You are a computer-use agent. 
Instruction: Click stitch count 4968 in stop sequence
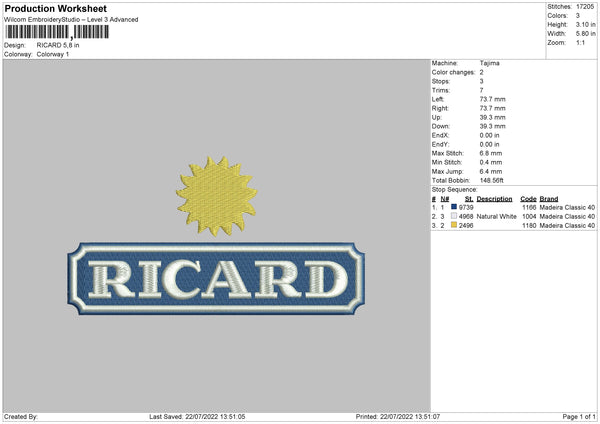tap(466, 217)
